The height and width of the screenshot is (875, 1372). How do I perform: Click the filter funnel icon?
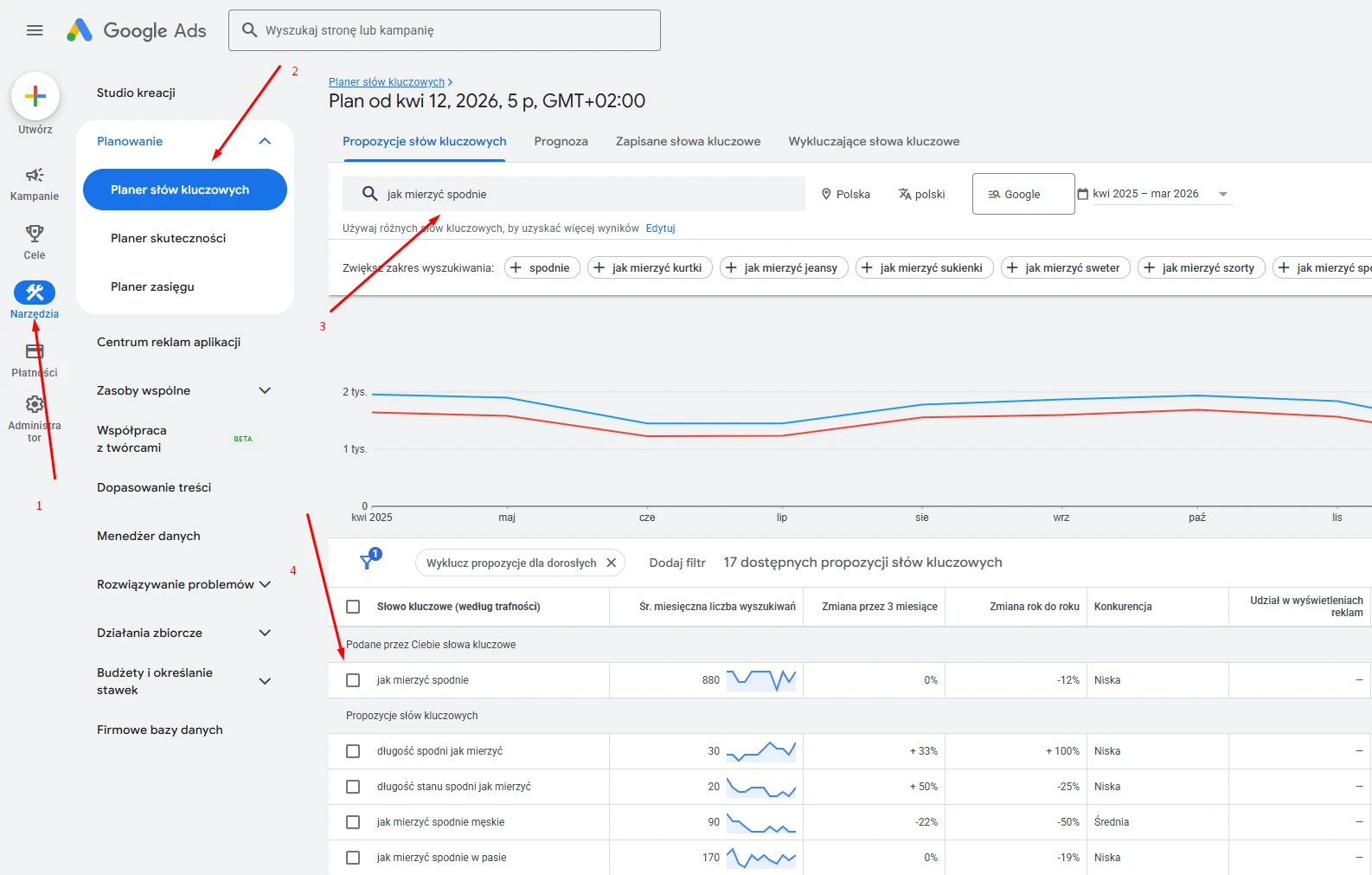368,563
